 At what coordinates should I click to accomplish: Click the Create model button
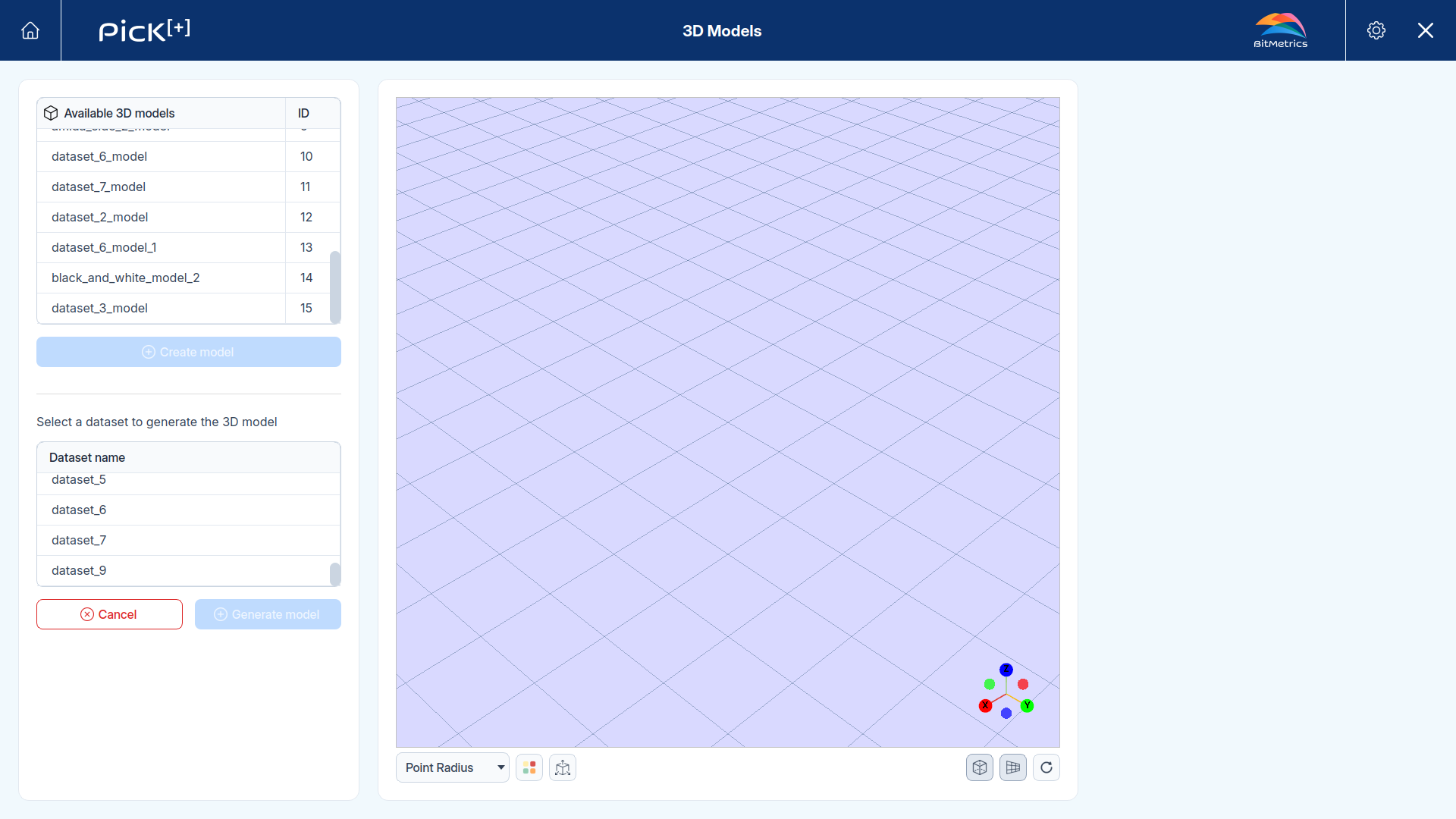coord(189,352)
